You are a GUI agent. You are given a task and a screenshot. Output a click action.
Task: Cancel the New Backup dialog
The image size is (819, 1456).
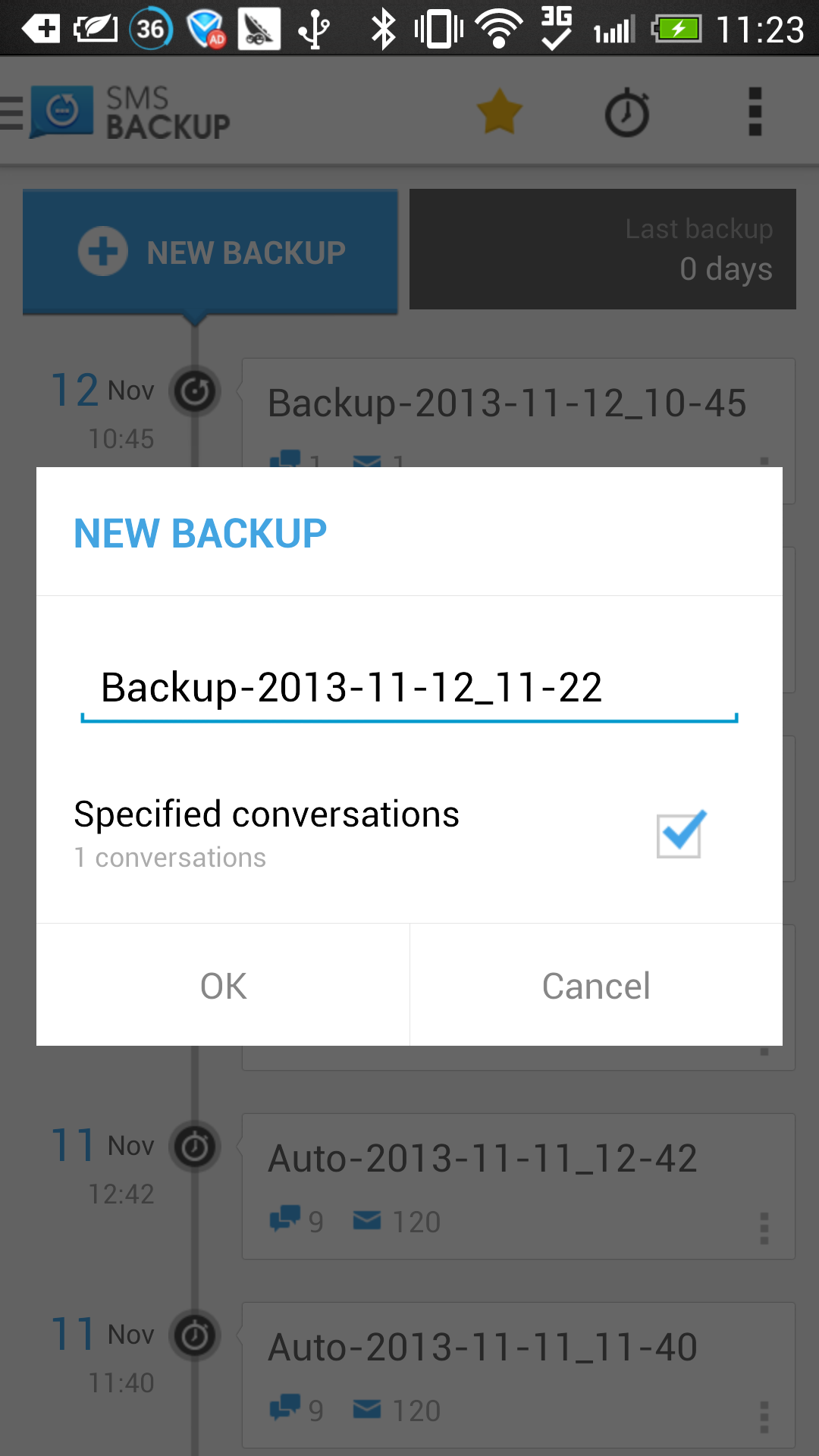(x=596, y=985)
